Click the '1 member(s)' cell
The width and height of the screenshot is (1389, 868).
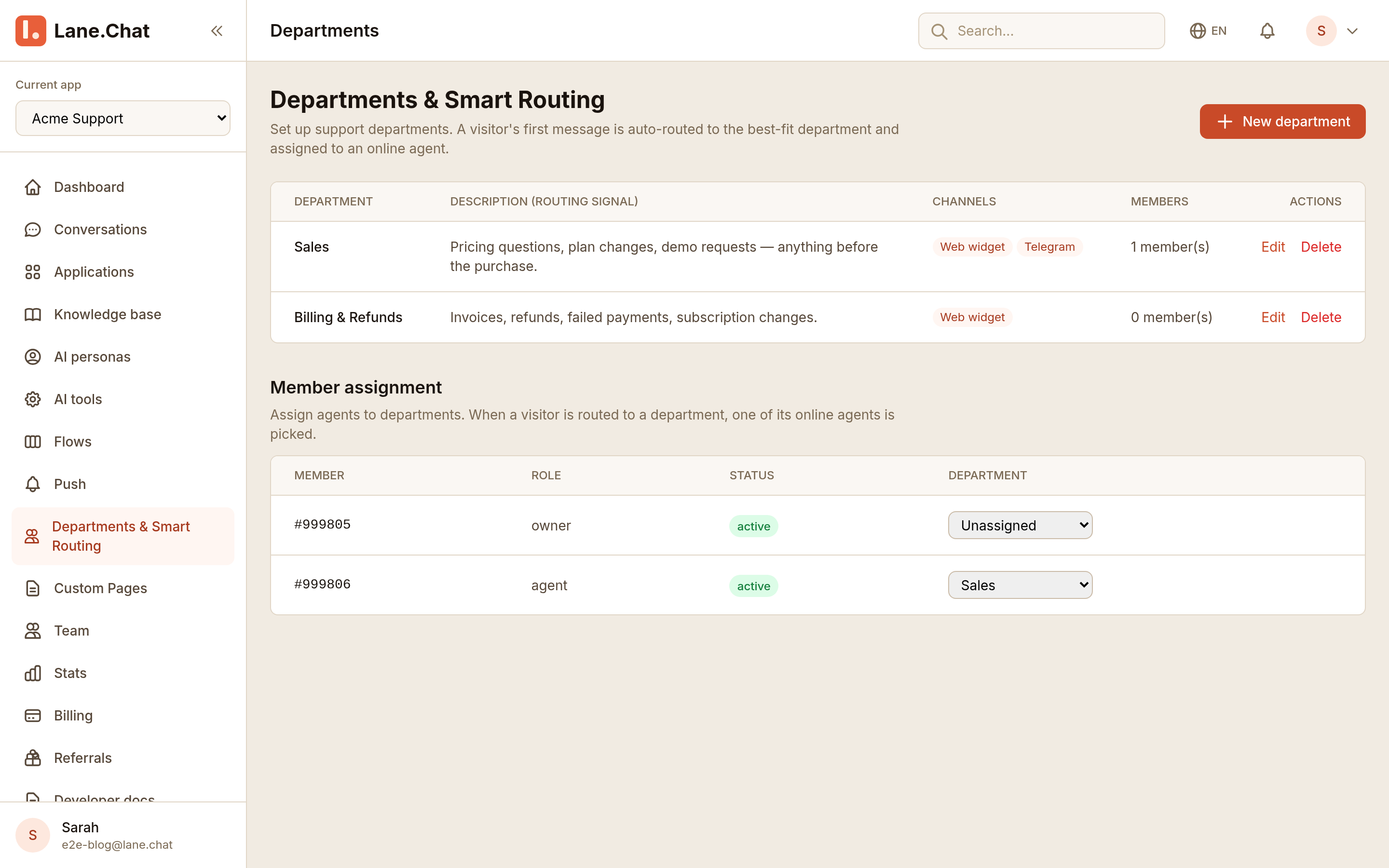(1170, 247)
